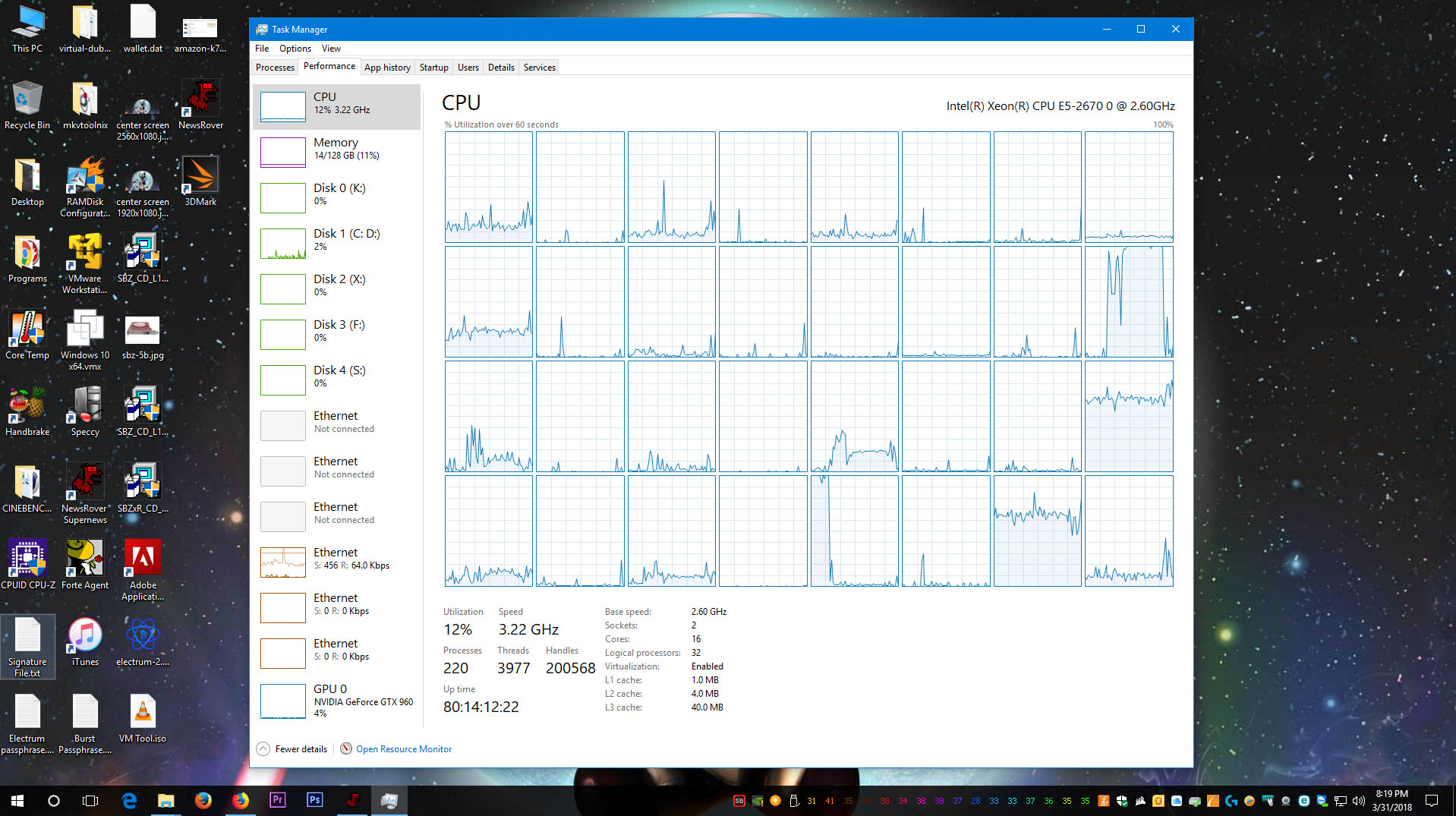Launch Photoshop from the taskbar
The width and height of the screenshot is (1456, 816).
click(x=314, y=800)
